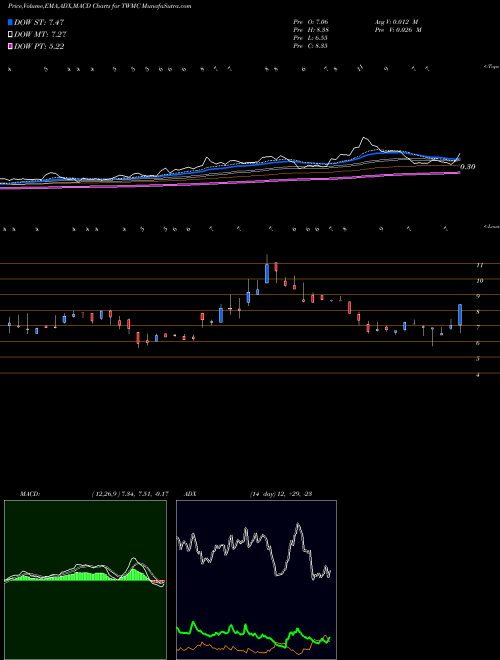500x660 pixels.
Task: Click the 'Pre V: 0.026 M' value
Action: point(397,30)
